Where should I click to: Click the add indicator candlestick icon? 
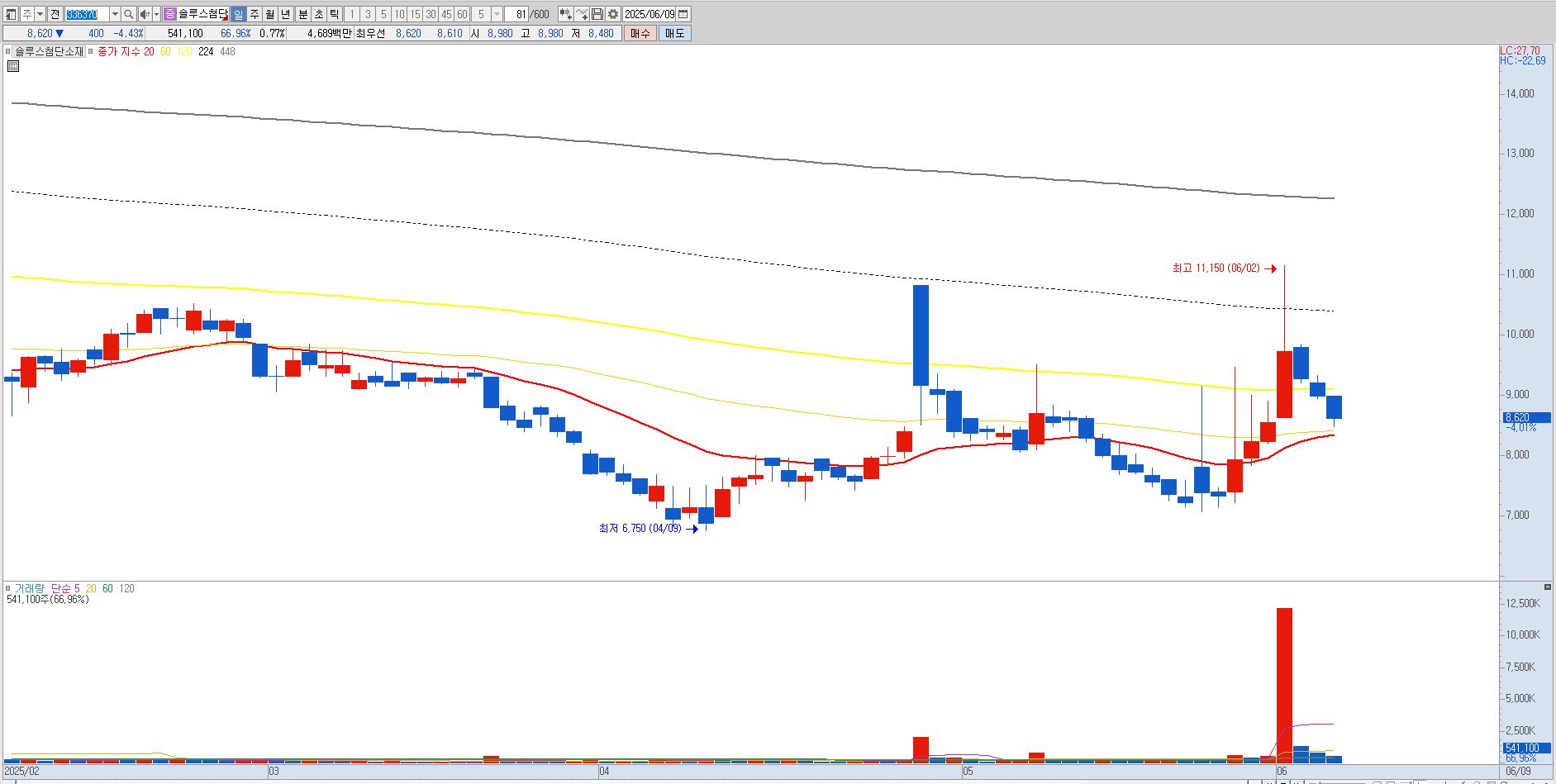(565, 14)
